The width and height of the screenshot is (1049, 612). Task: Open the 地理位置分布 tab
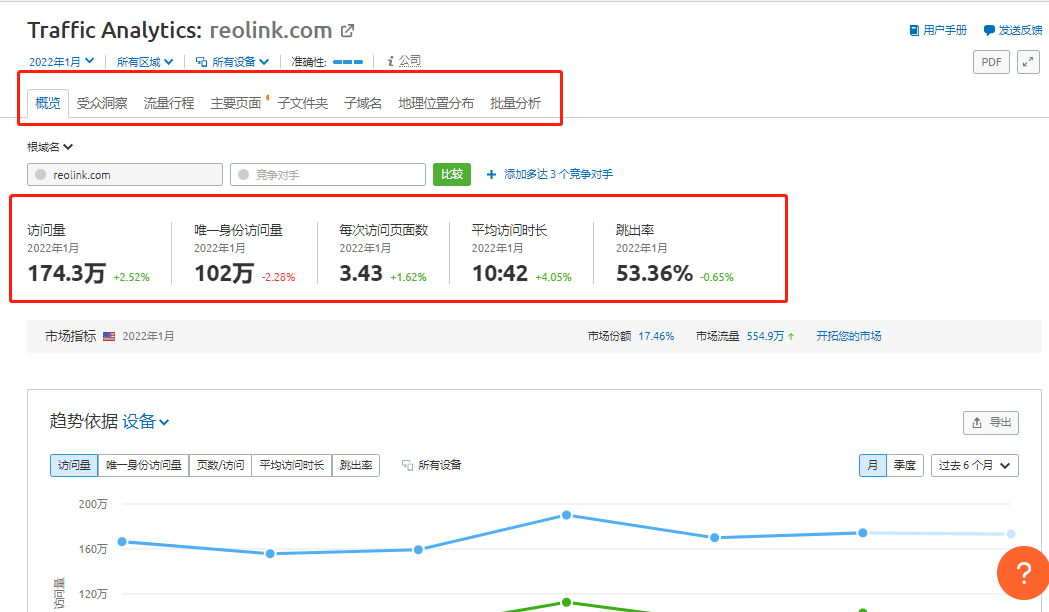coord(436,103)
